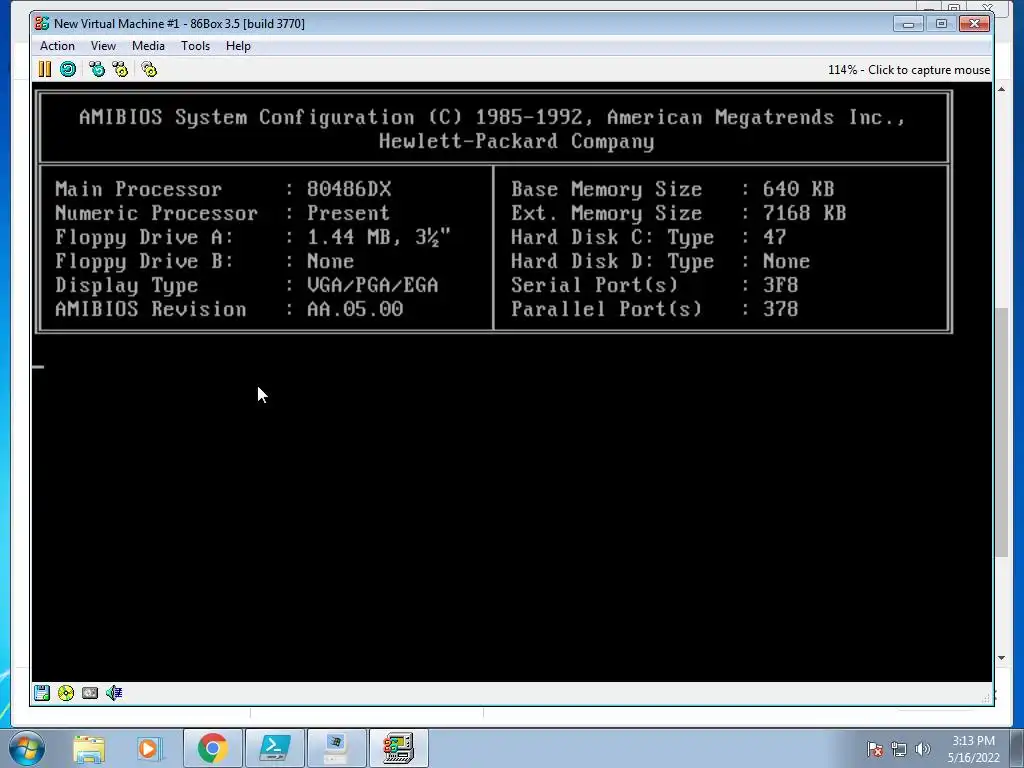Viewport: 1024px width, 768px height.
Task: Click the 86Box title bar app icon
Action: (x=42, y=24)
